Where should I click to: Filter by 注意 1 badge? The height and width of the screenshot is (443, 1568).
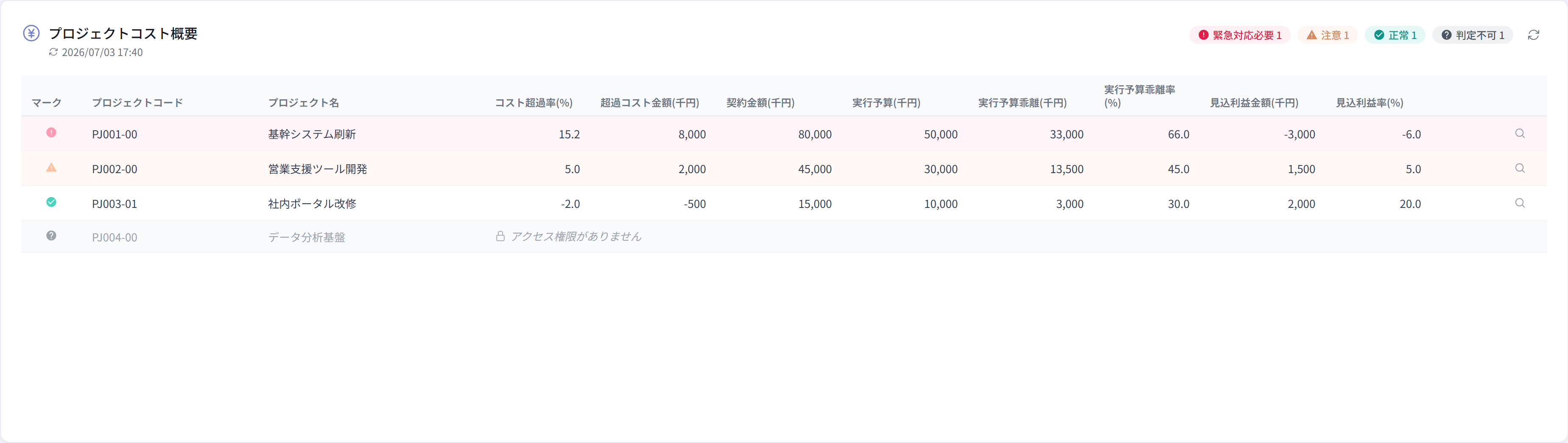(x=1328, y=35)
